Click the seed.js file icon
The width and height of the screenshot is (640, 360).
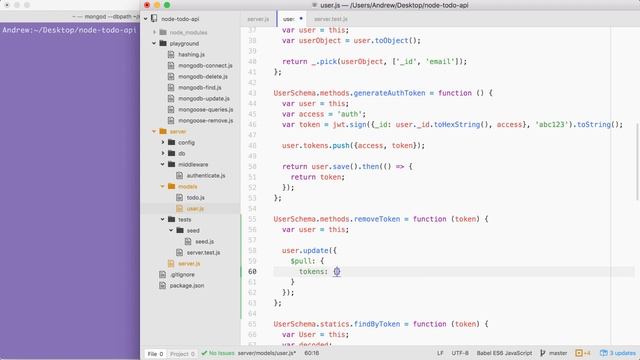[188, 242]
